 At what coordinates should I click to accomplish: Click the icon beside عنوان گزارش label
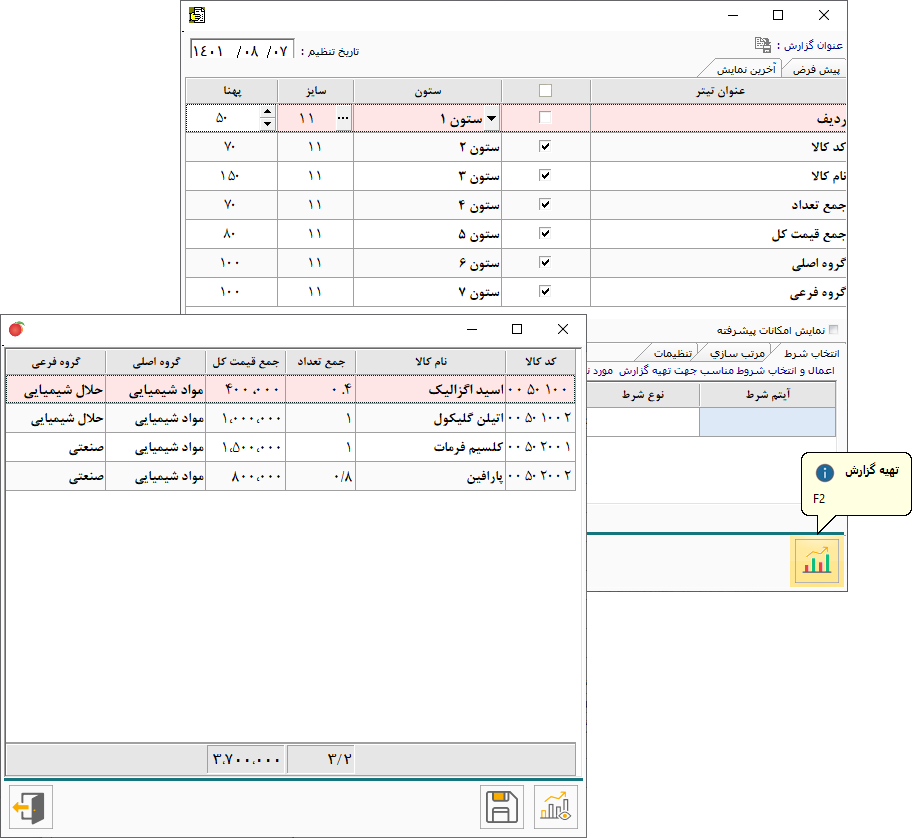point(763,45)
